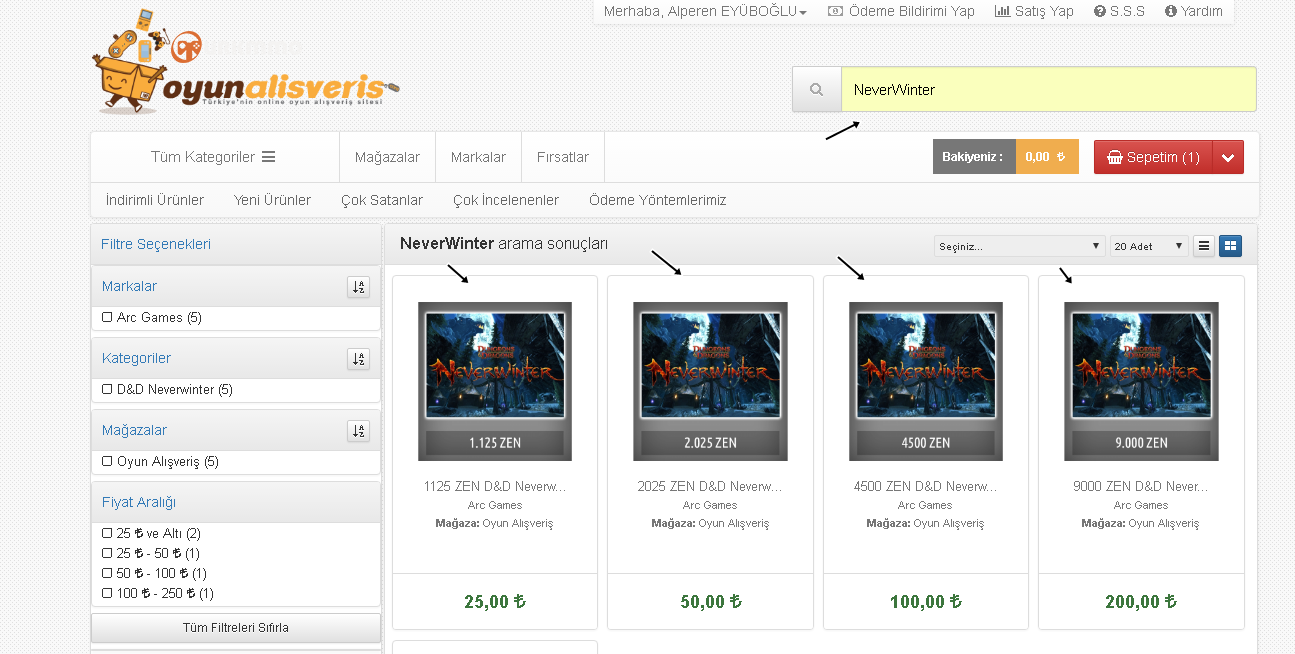1295x654 pixels.
Task: Sort the Kategoriler filter list
Action: point(359,359)
